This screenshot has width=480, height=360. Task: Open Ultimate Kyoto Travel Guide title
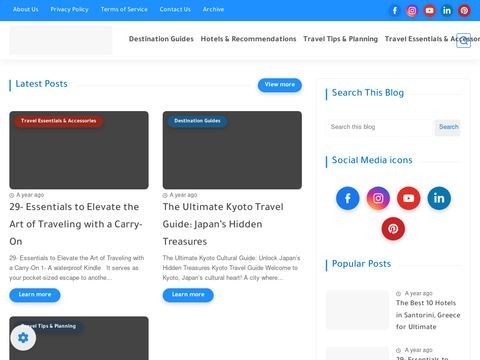223,224
